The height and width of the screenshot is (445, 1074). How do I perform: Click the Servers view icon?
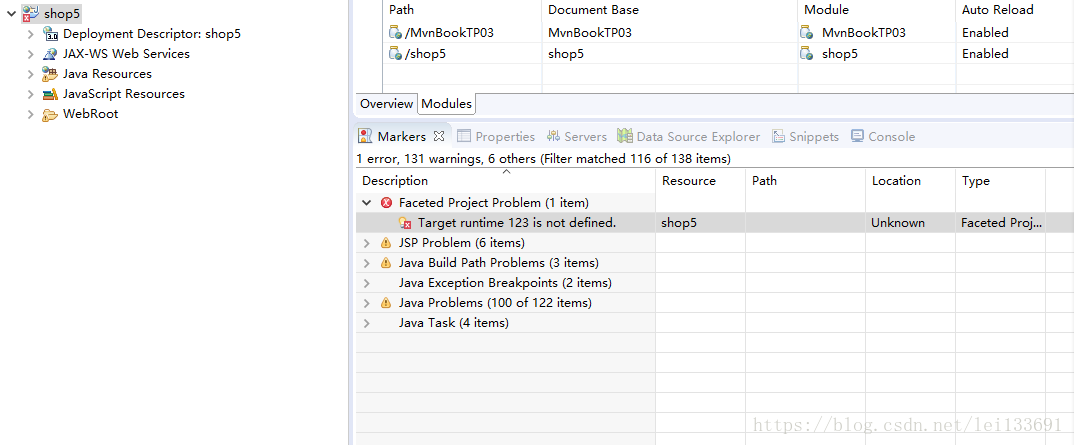point(553,136)
